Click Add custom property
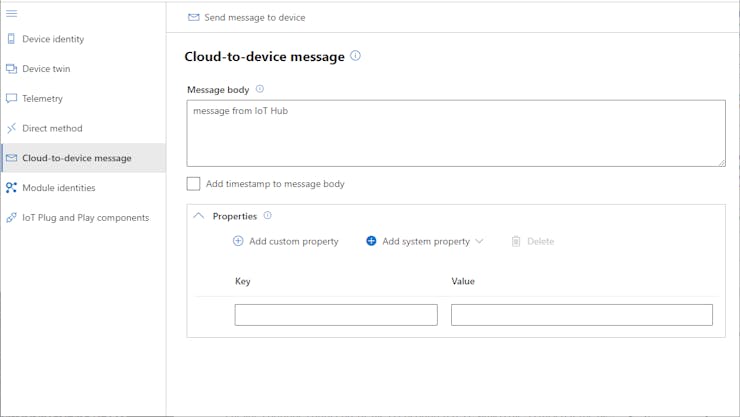This screenshot has width=740, height=417. (286, 241)
